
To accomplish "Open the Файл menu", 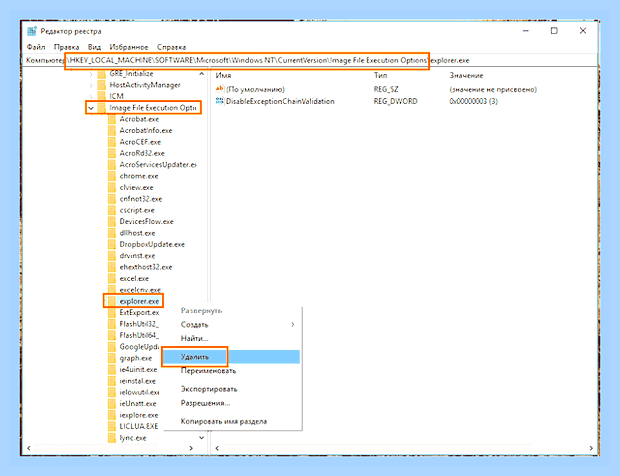I will coord(36,47).
